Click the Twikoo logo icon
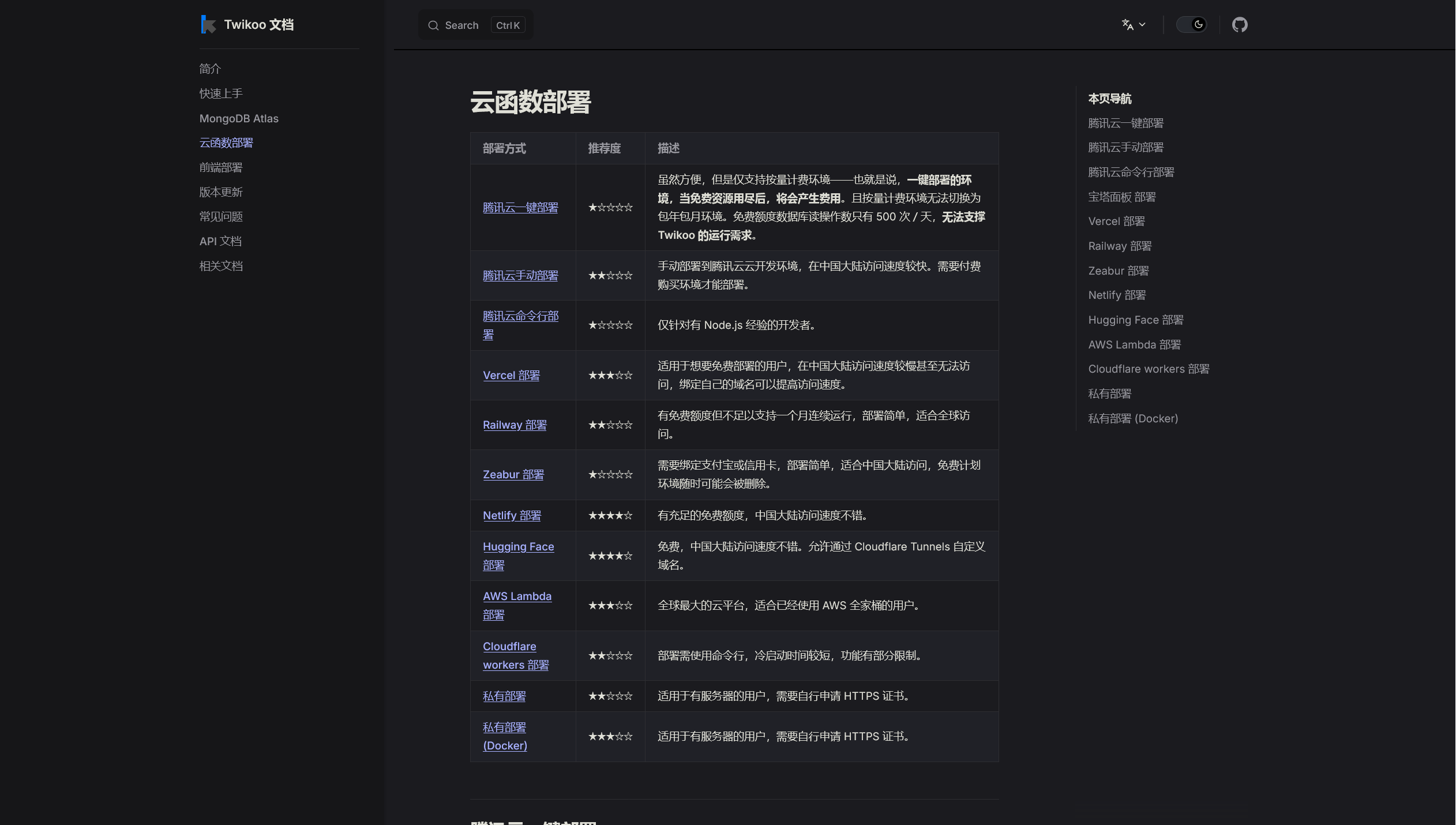 (208, 24)
